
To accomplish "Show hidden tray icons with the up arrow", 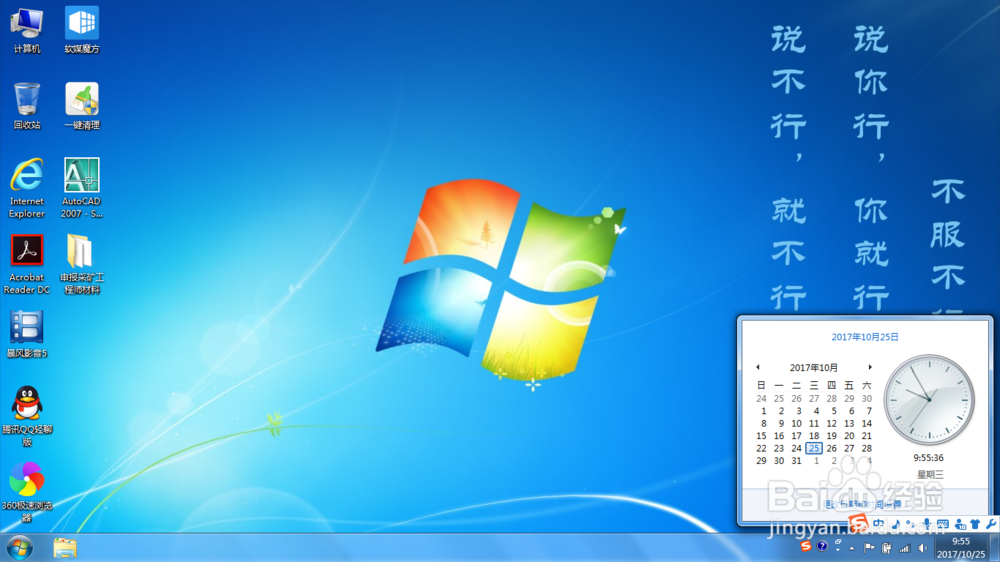I will click(852, 548).
